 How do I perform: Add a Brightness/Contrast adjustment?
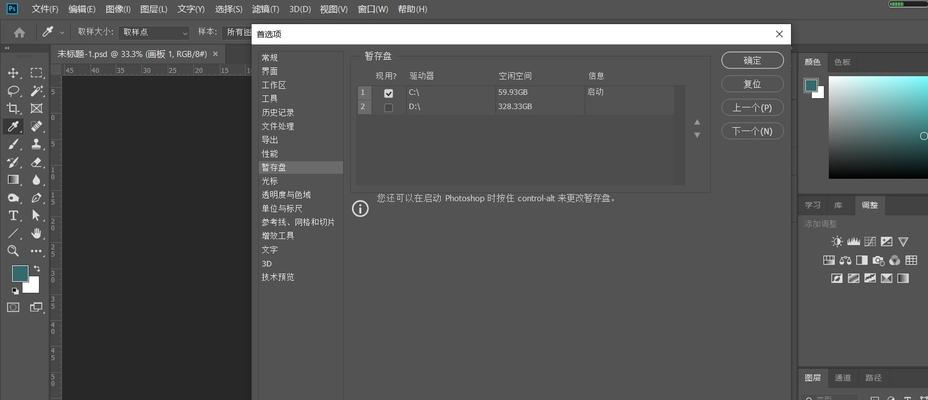coord(837,241)
